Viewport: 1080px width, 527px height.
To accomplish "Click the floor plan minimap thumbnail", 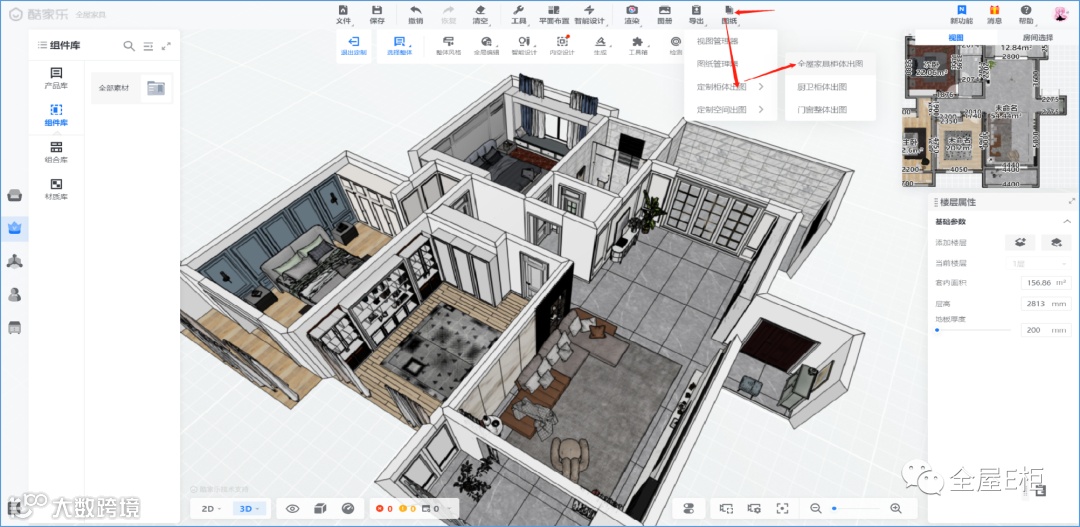I will pos(986,116).
